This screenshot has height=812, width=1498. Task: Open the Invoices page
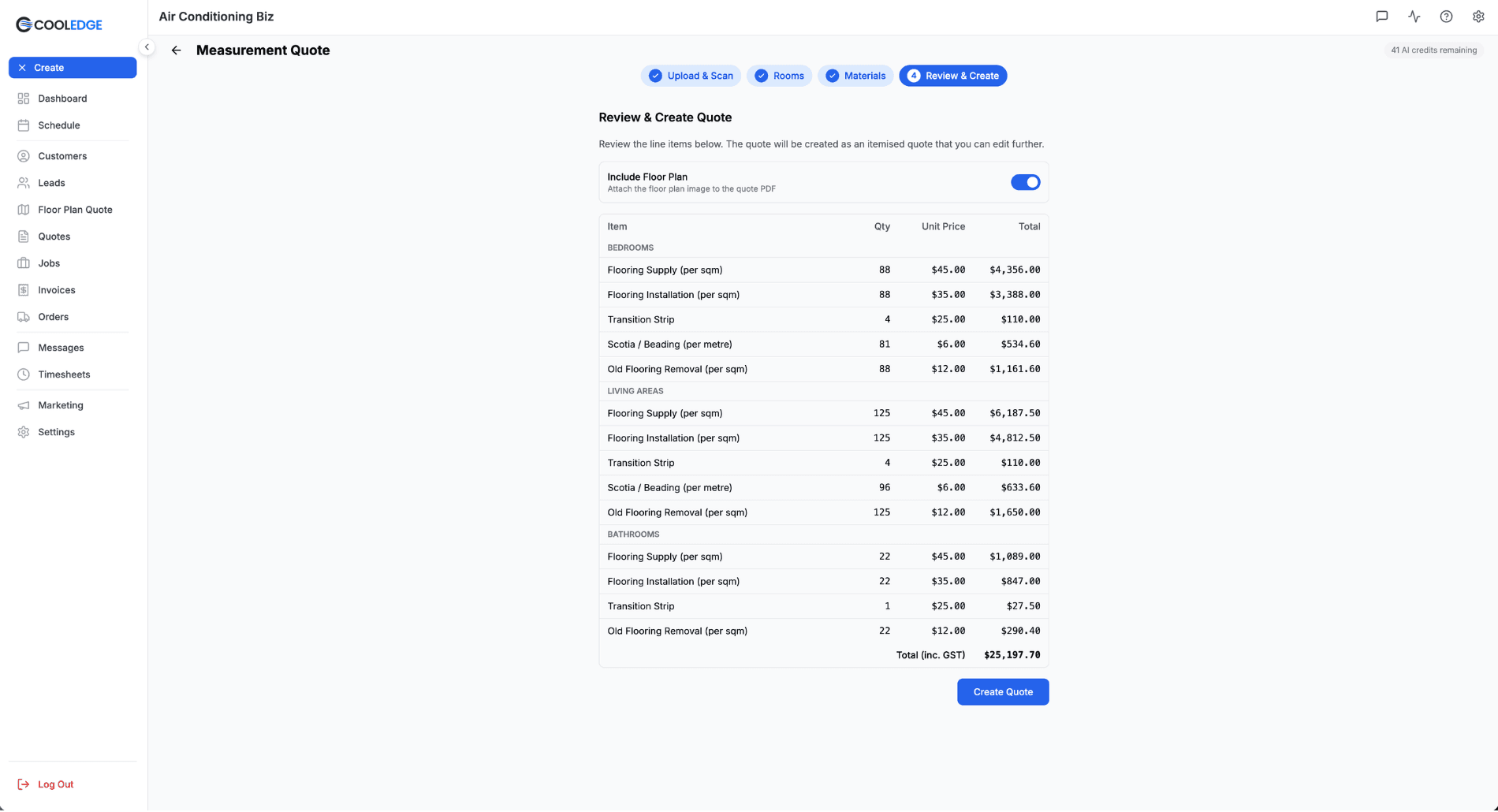tap(57, 290)
